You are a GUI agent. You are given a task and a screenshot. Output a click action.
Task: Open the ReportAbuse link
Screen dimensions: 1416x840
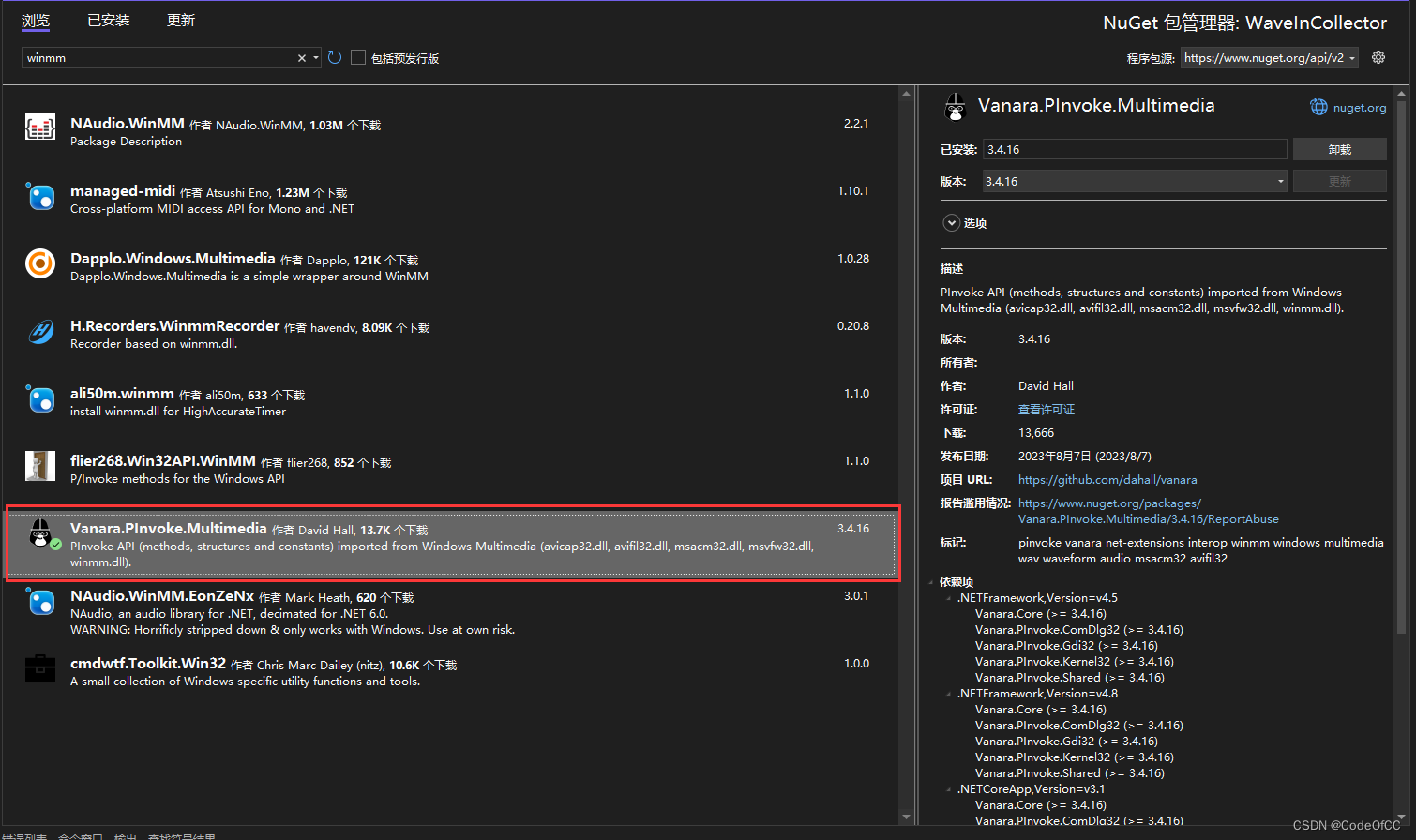pos(1149,511)
